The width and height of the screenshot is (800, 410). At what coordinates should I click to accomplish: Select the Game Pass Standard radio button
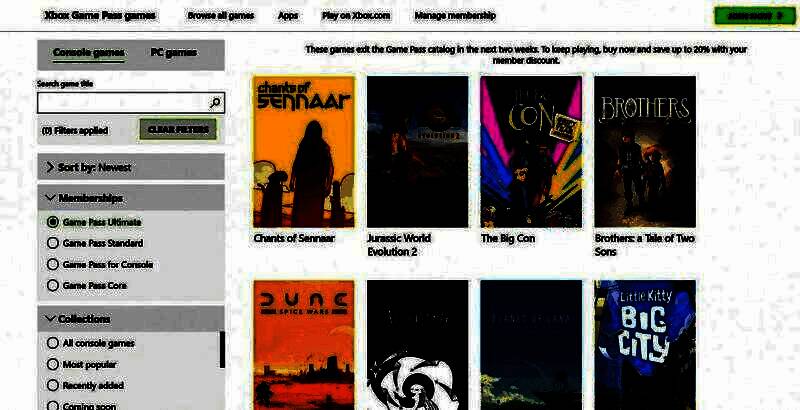[53, 243]
